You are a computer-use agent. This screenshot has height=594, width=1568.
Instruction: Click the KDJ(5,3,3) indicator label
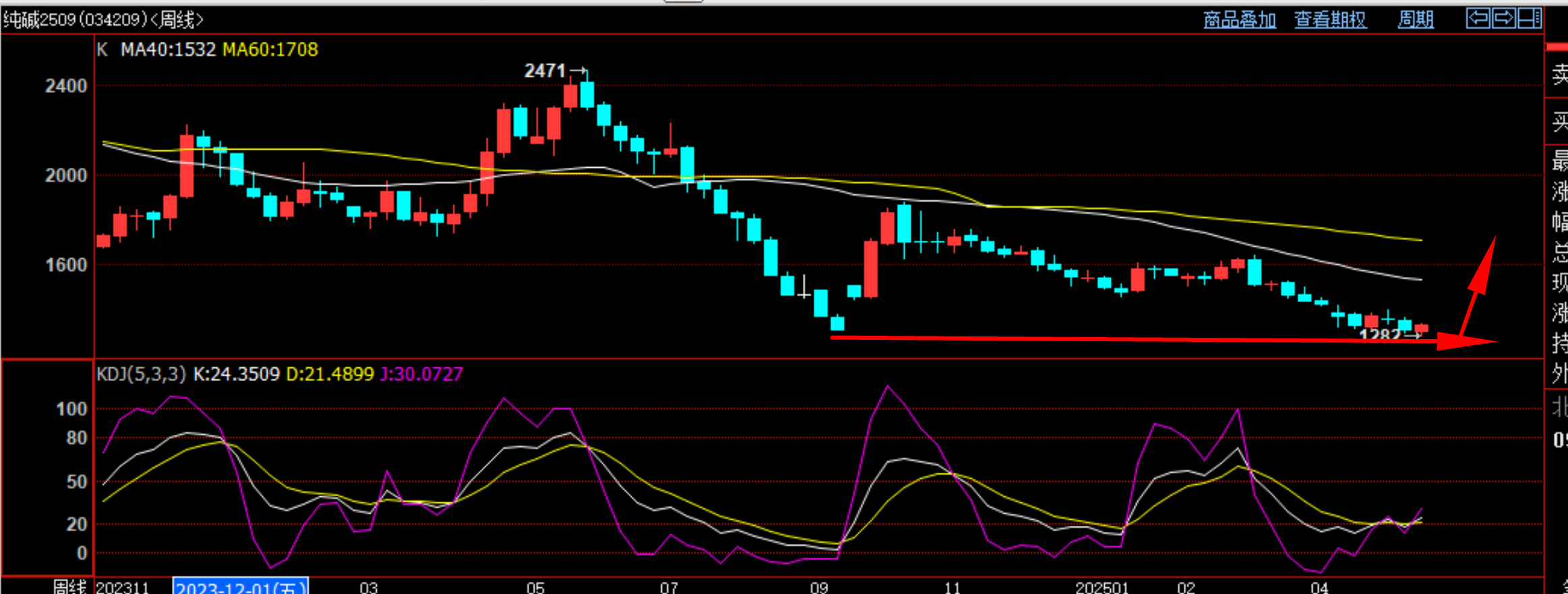[x=141, y=374]
